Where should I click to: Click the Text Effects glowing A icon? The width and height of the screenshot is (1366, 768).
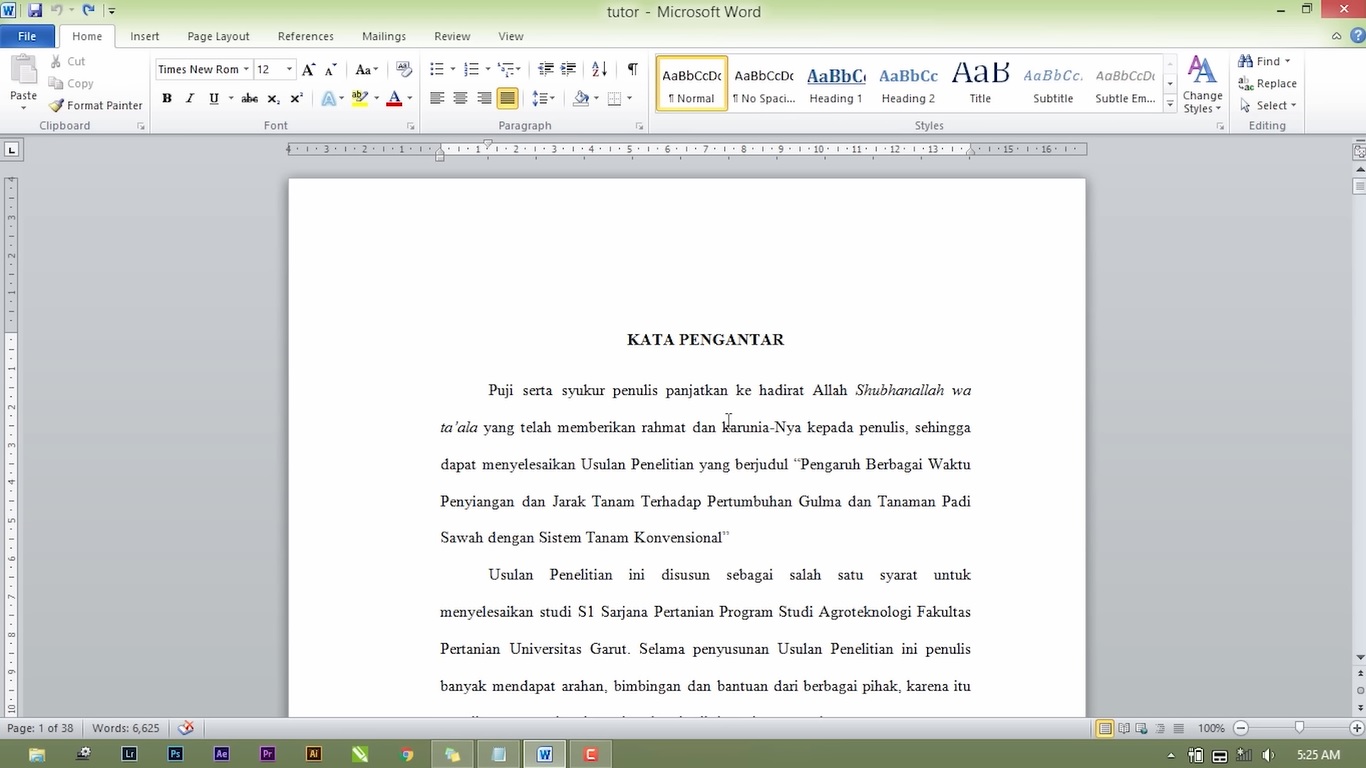(x=328, y=98)
